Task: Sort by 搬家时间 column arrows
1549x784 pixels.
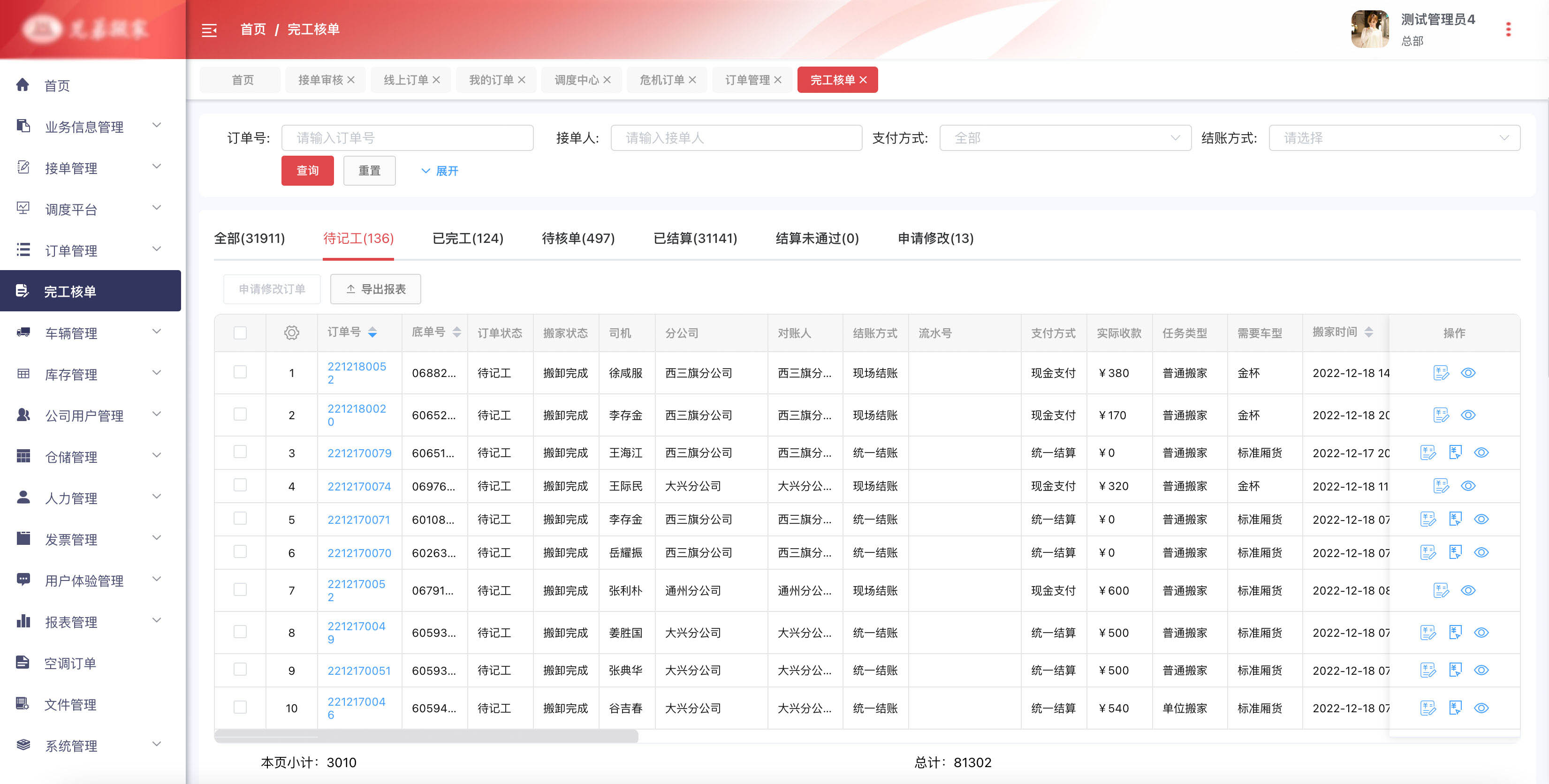Action: 1368,332
